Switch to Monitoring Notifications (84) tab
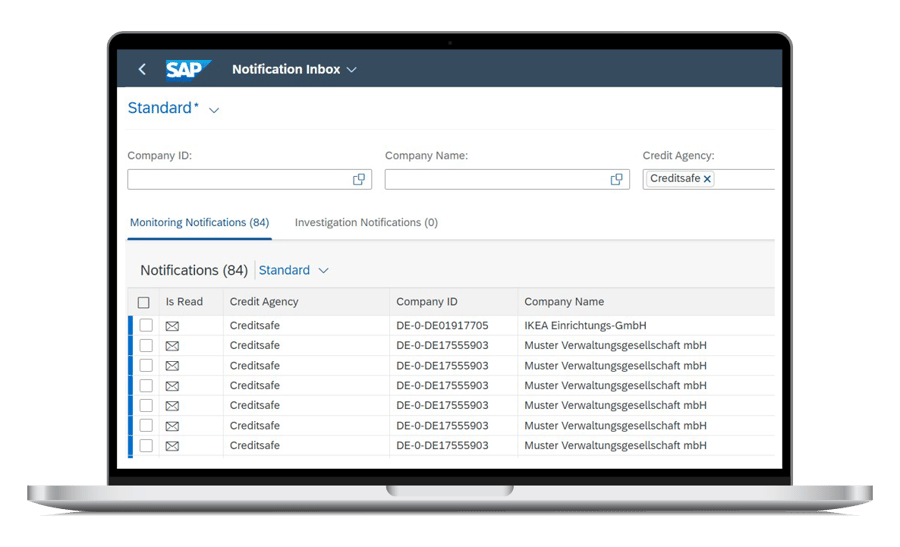Image resolution: width=900 pixels, height=547 pixels. pyautogui.click(x=199, y=223)
